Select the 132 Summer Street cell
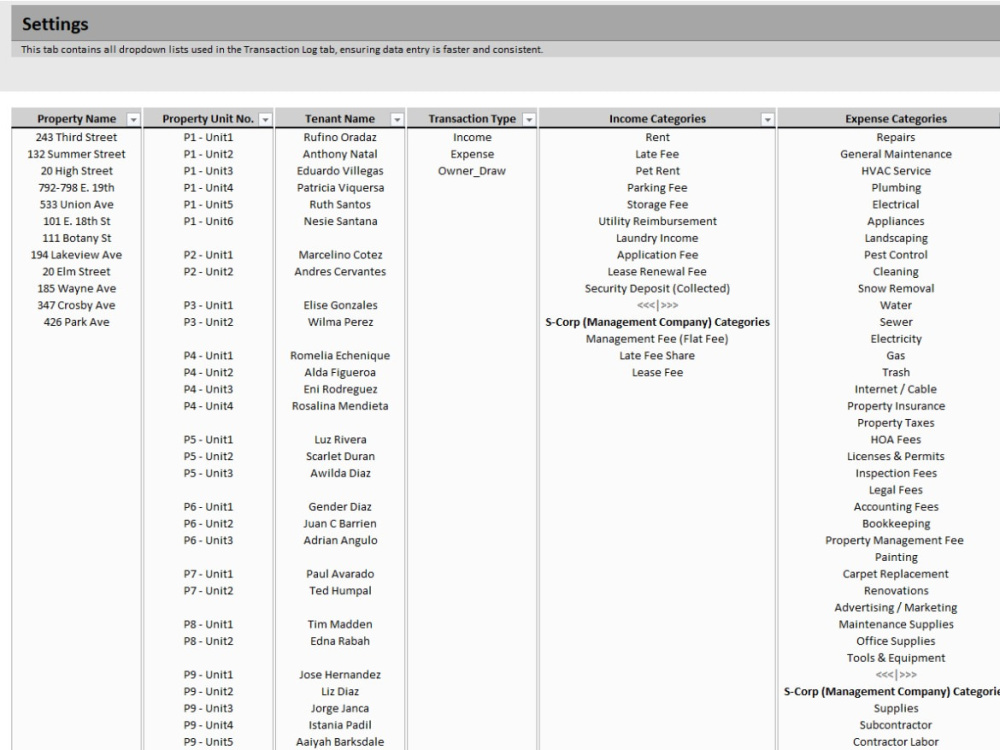 [77, 154]
